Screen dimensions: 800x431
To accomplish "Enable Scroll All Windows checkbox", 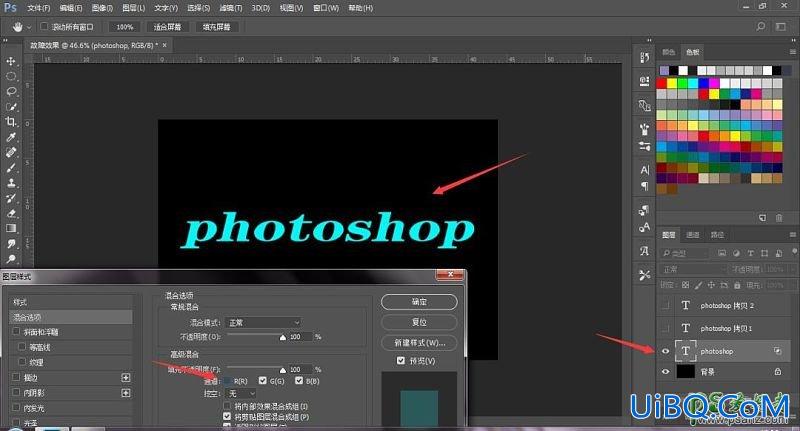I will click(x=44, y=26).
